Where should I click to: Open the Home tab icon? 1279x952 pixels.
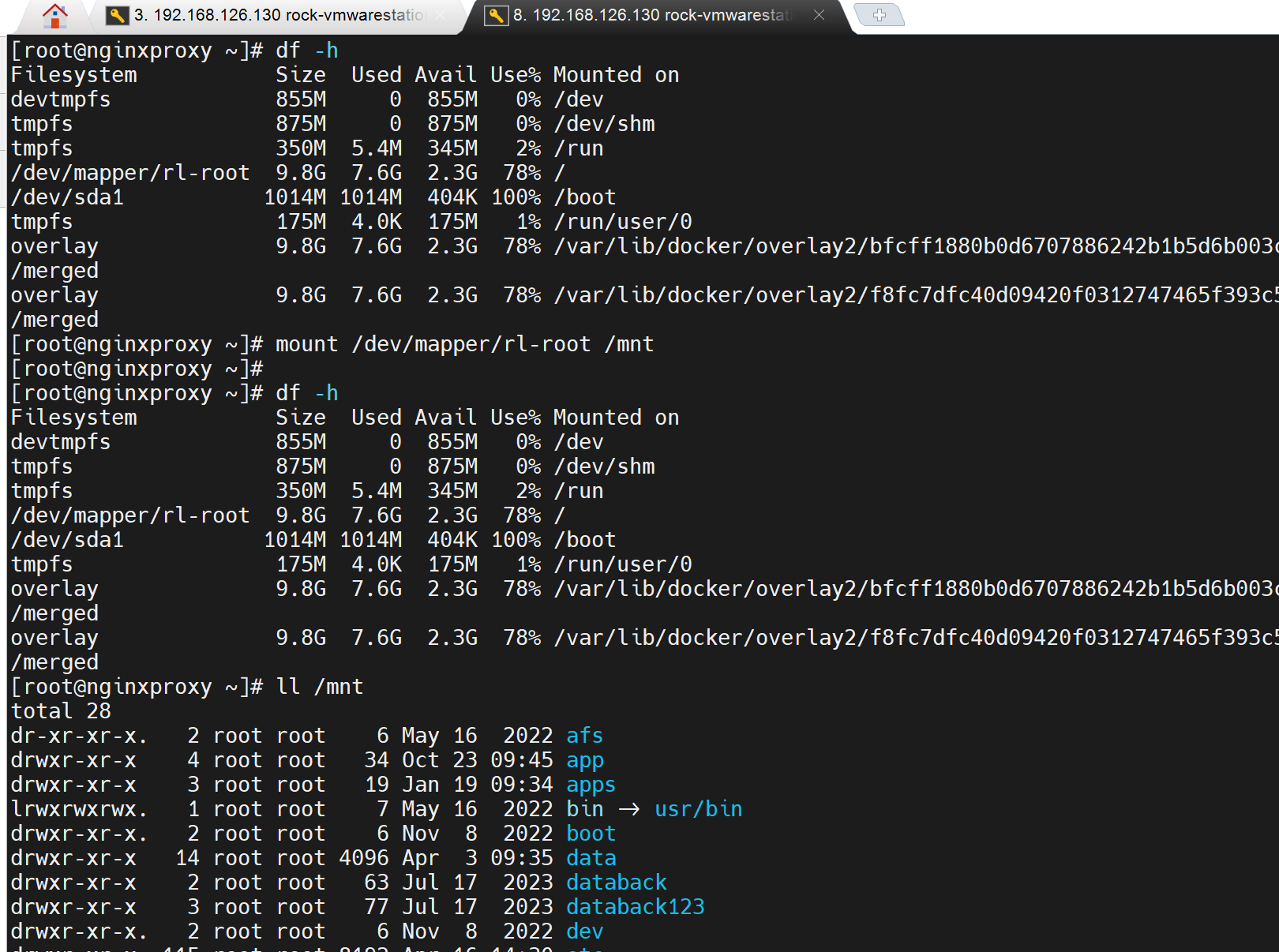coord(54,15)
